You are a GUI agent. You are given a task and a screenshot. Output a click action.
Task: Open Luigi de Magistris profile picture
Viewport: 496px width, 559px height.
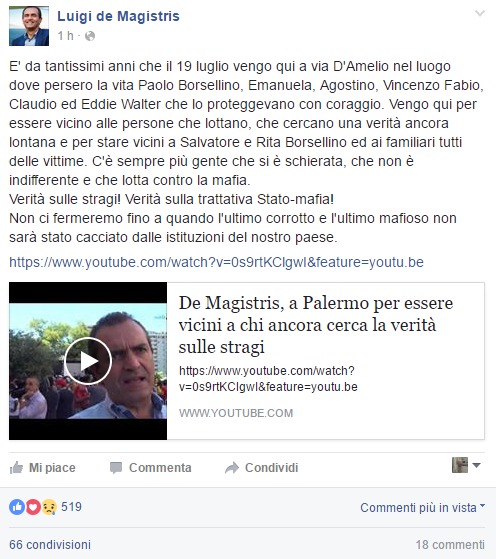tap(29, 26)
